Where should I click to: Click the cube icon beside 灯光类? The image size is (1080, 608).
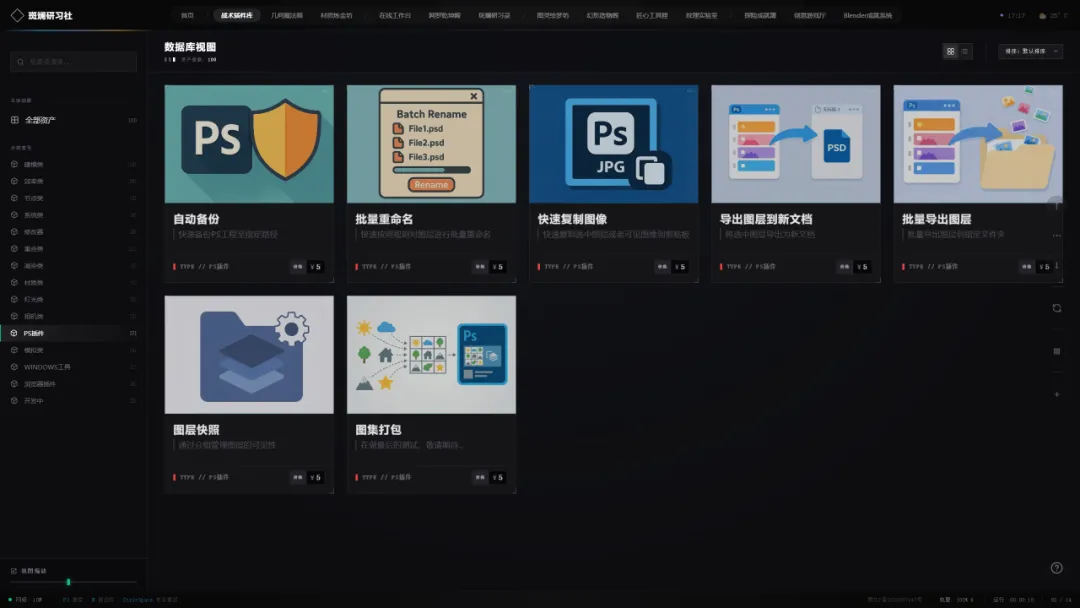(x=14, y=299)
